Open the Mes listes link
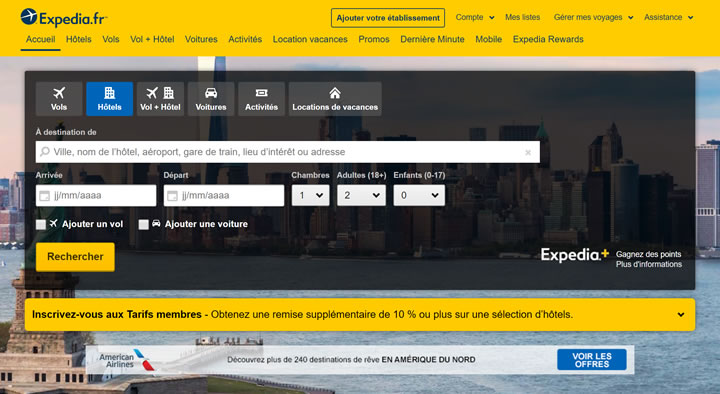This screenshot has height=394, width=720. [x=523, y=17]
